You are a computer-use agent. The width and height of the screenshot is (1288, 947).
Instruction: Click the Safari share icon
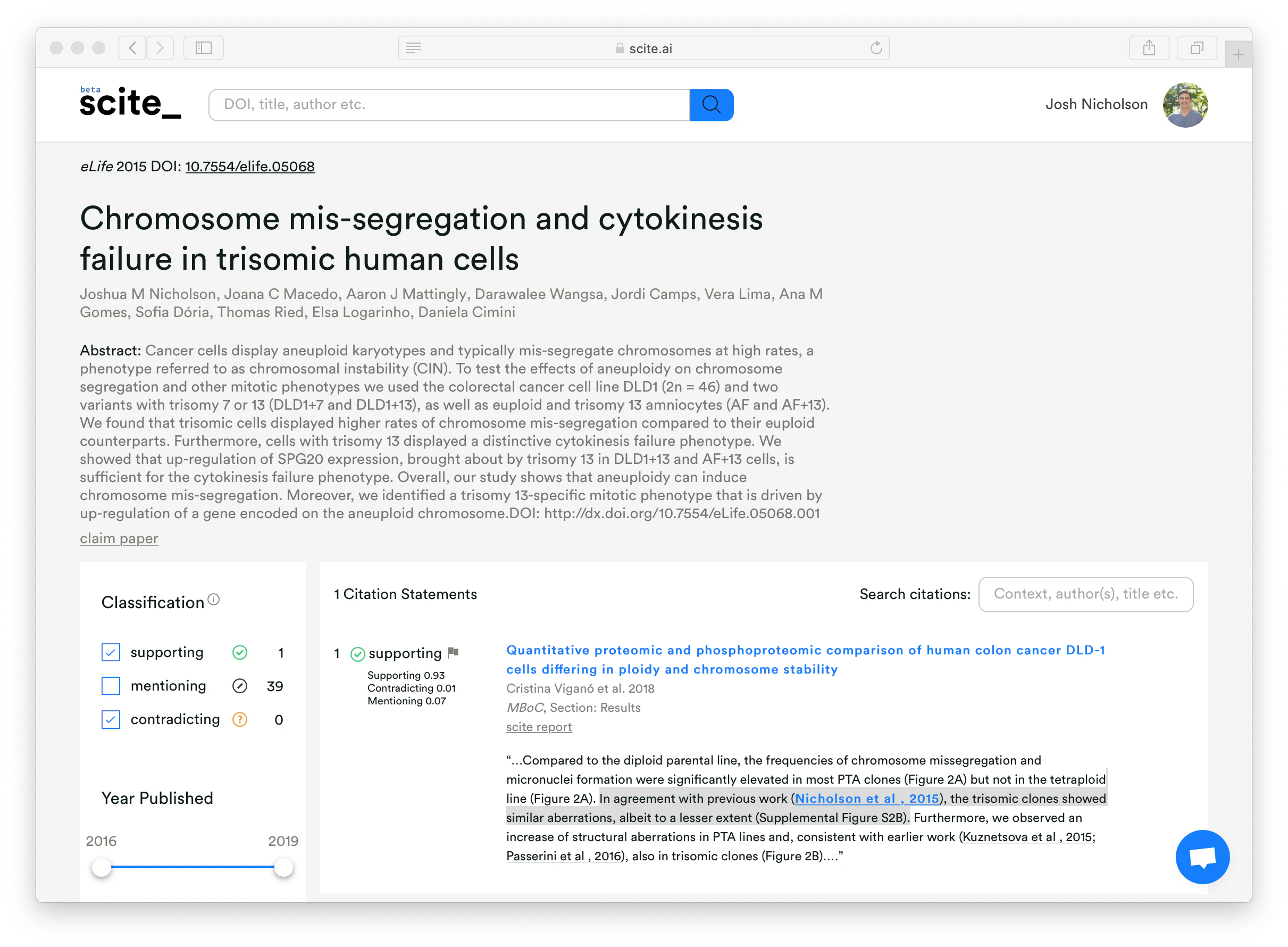1149,48
